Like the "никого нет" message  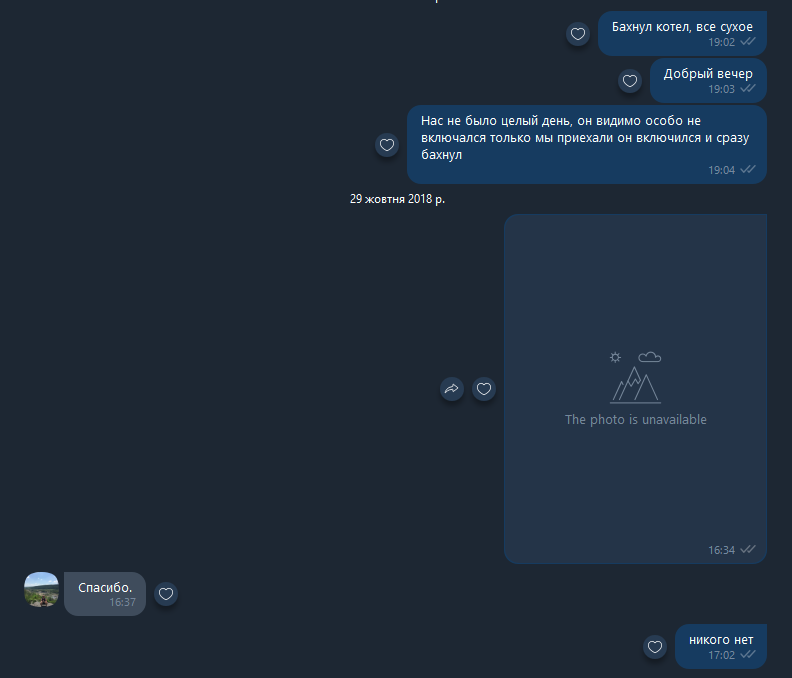pyautogui.click(x=655, y=647)
